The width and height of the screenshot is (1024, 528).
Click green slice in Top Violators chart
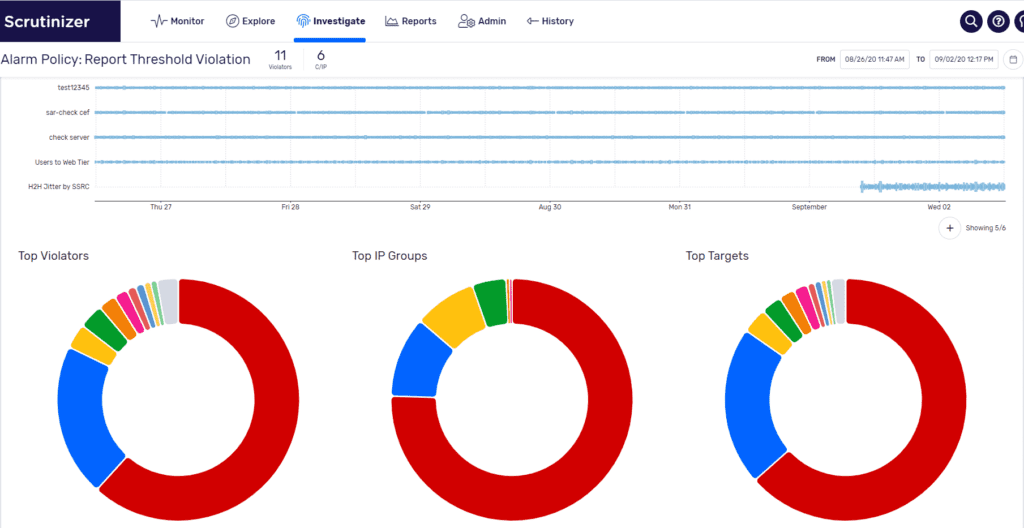click(x=105, y=330)
